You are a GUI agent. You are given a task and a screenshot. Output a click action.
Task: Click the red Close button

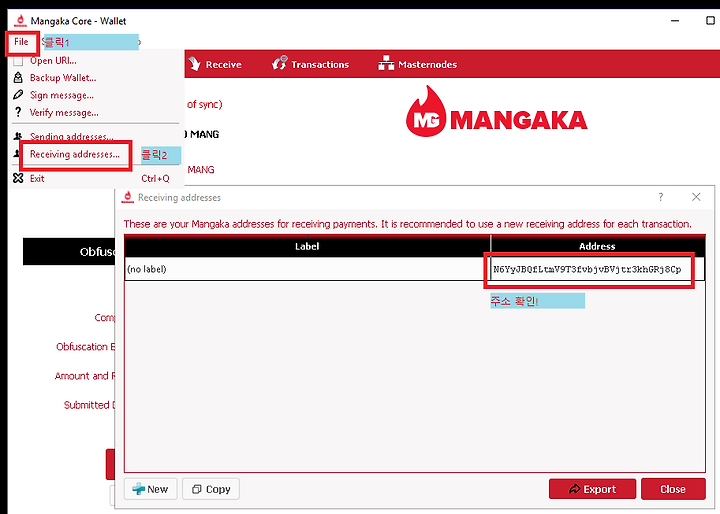tap(673, 489)
